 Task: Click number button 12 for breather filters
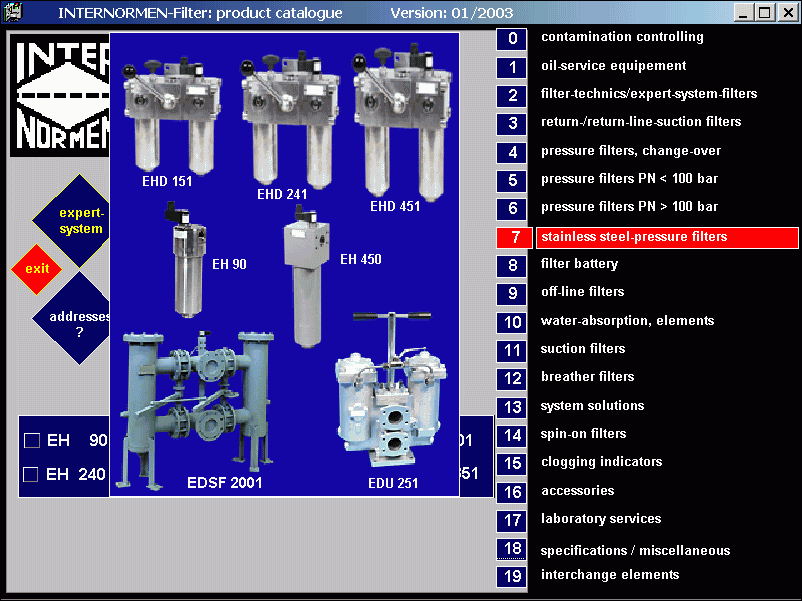point(511,379)
